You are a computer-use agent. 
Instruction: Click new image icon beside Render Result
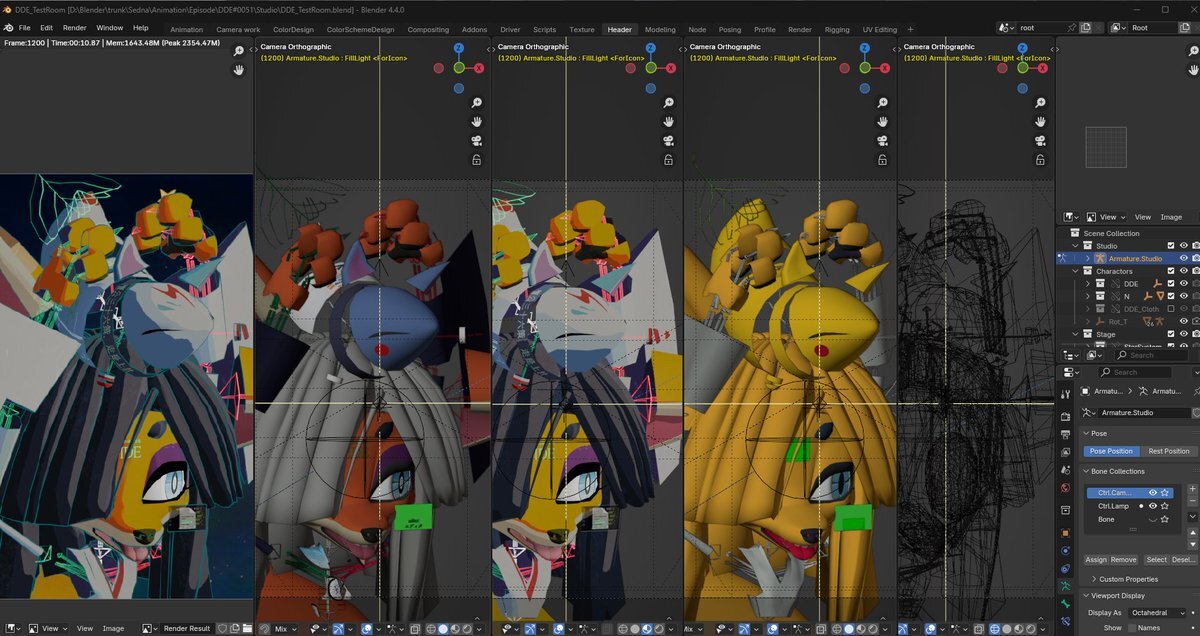235,628
